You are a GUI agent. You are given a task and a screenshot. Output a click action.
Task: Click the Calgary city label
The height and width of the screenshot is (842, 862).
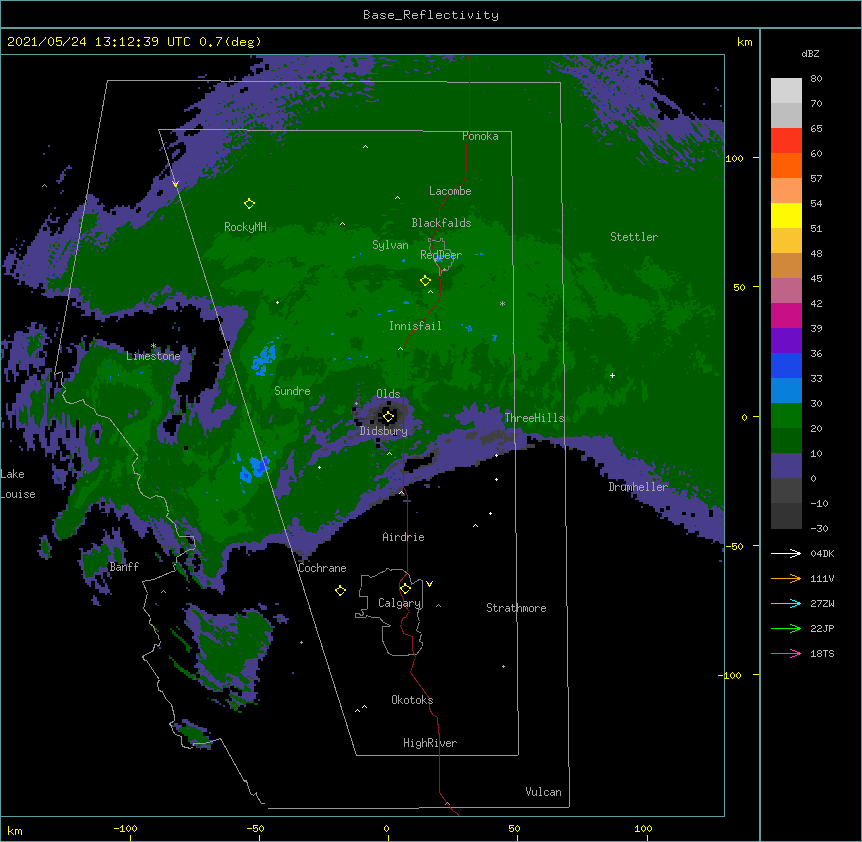click(399, 603)
